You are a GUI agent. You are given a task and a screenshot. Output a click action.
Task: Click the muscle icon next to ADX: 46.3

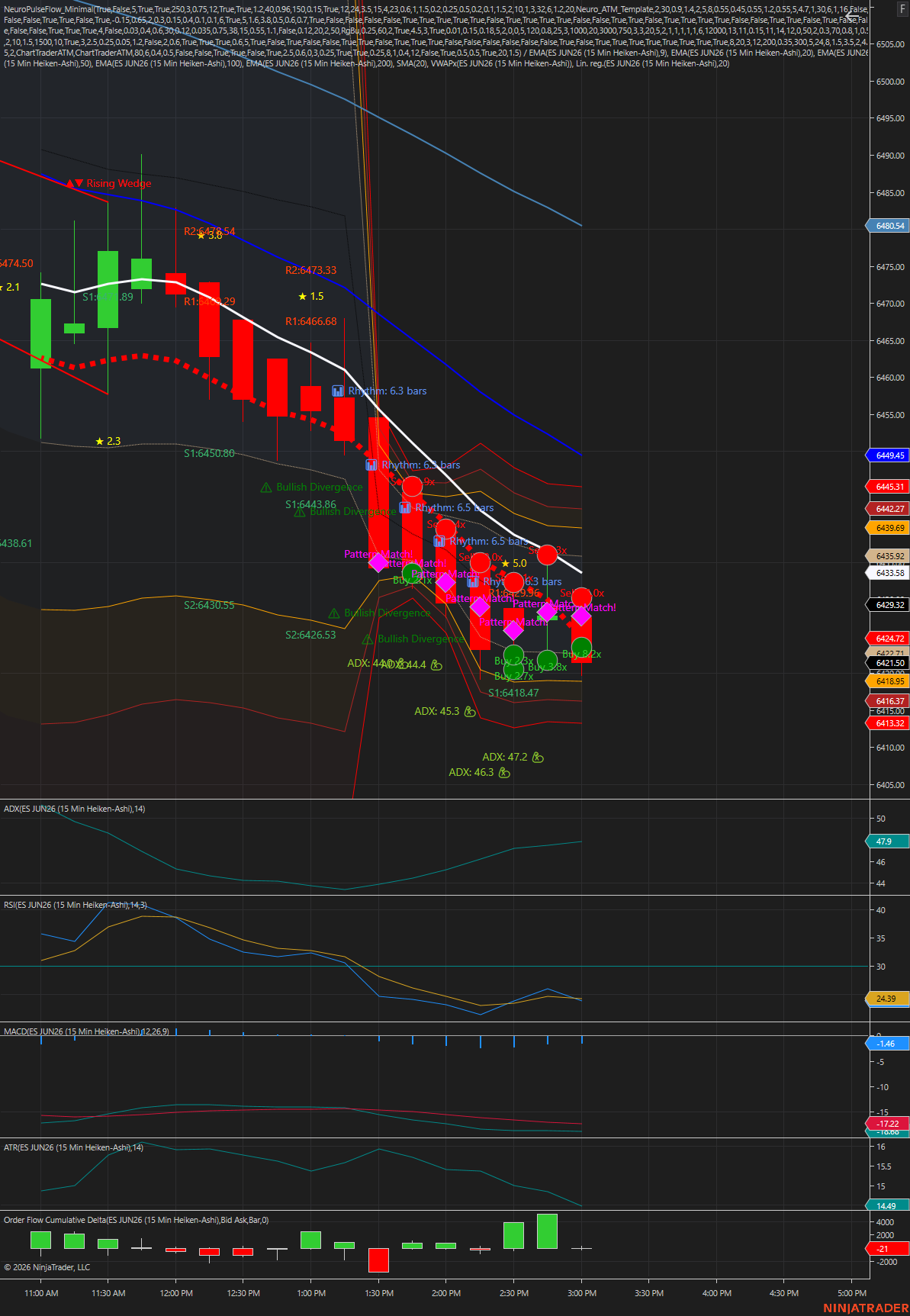(x=504, y=773)
